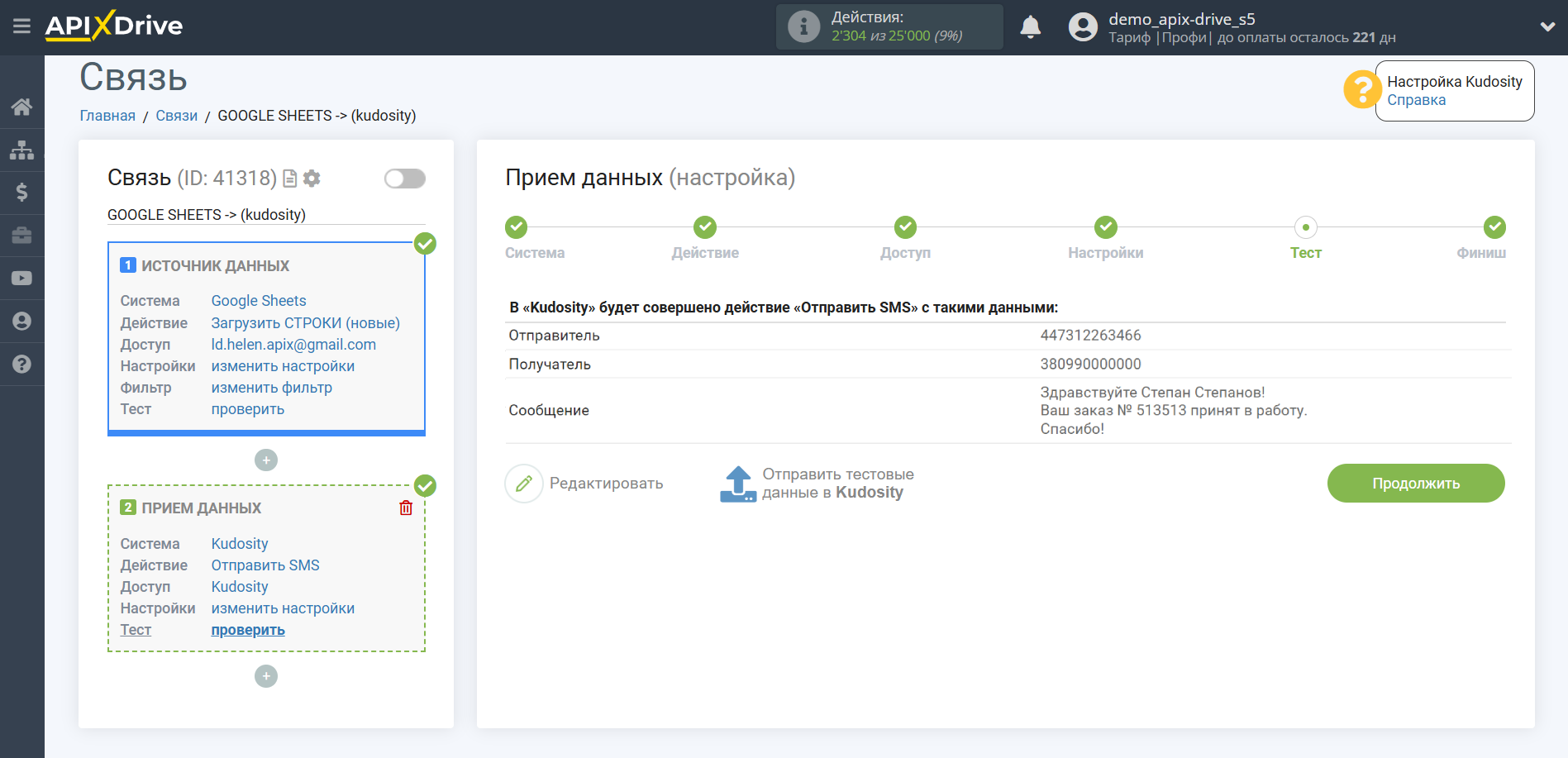Copy connection document icon
Viewport: 1568px width, 758px height.
click(x=290, y=178)
